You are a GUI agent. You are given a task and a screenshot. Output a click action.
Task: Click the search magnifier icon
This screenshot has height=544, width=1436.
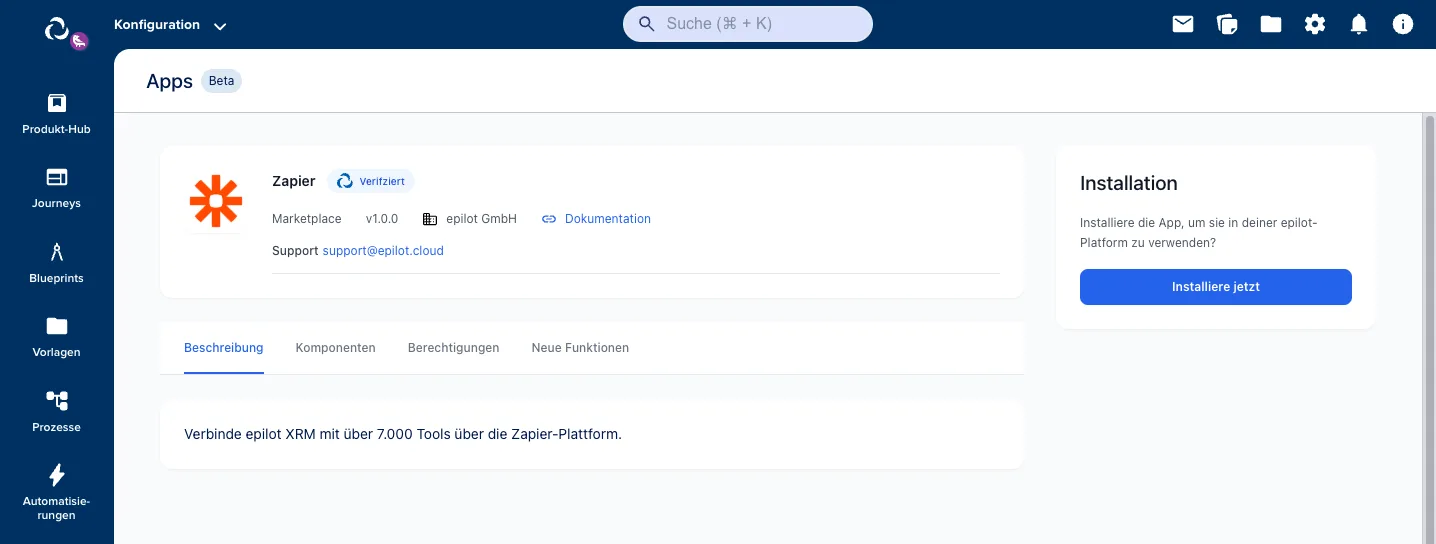point(647,24)
